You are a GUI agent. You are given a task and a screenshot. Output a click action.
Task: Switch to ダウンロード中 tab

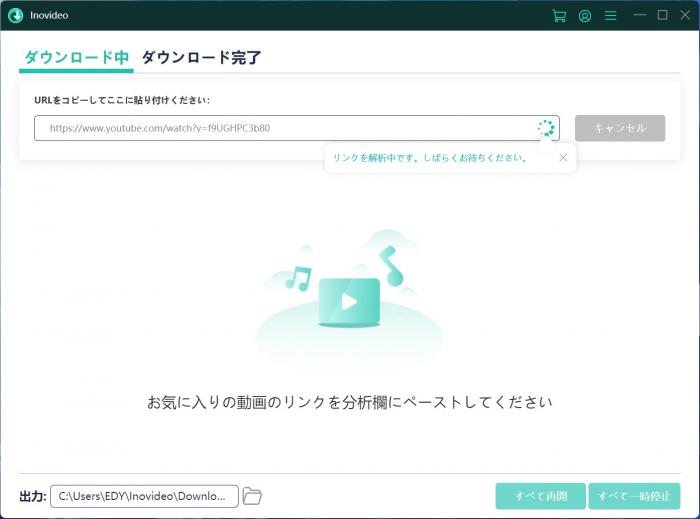point(76,57)
